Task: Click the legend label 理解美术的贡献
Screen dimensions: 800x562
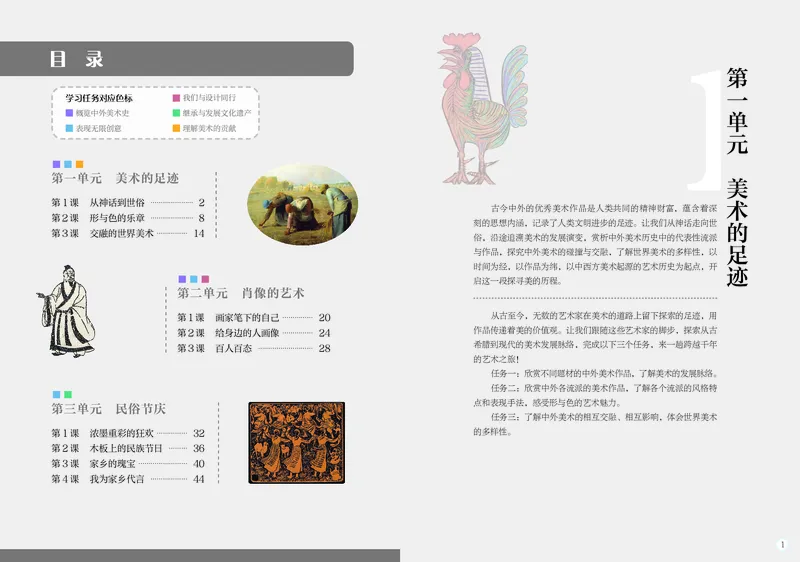Action: point(210,129)
